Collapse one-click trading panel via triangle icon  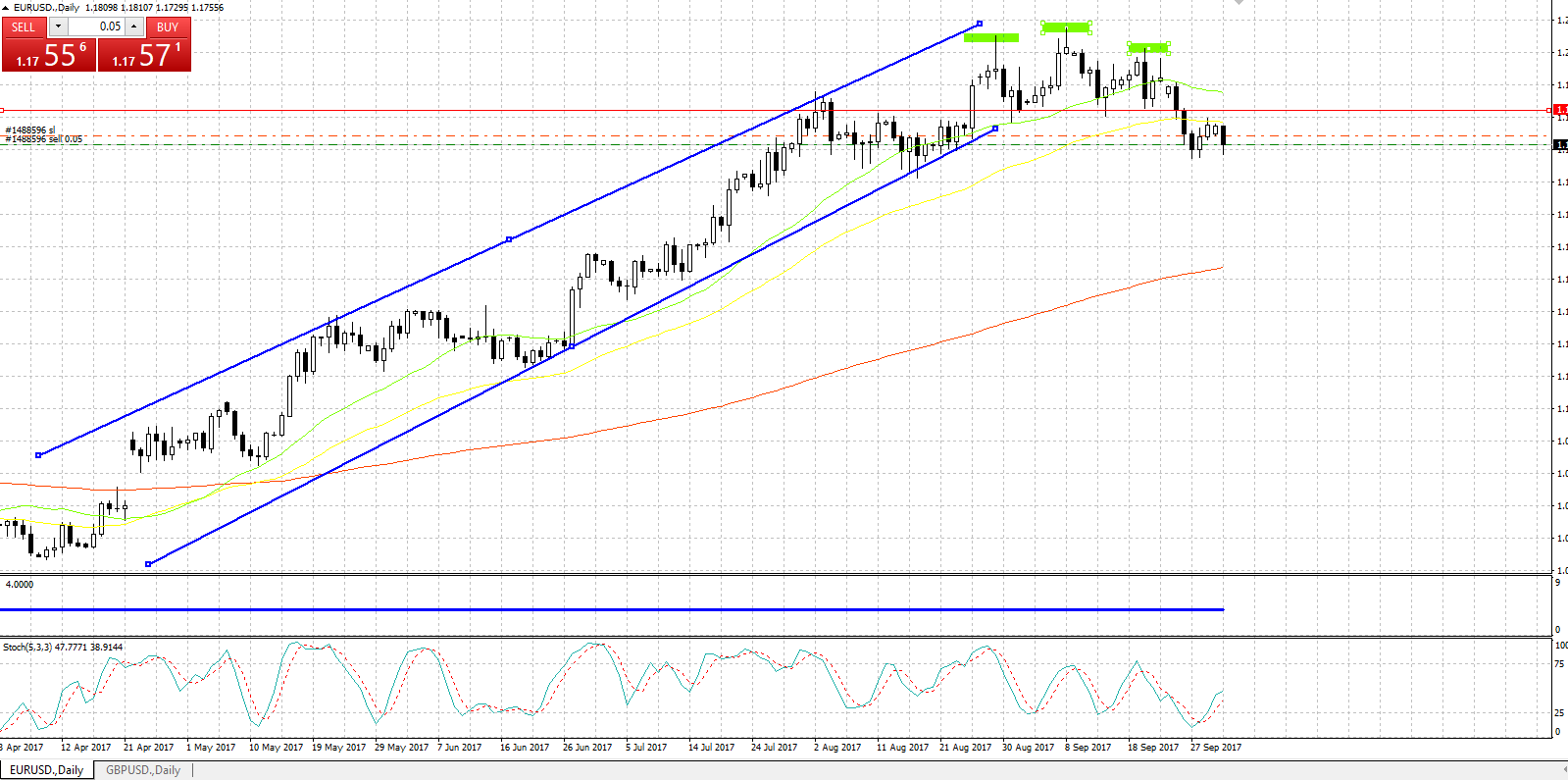tap(6, 7)
